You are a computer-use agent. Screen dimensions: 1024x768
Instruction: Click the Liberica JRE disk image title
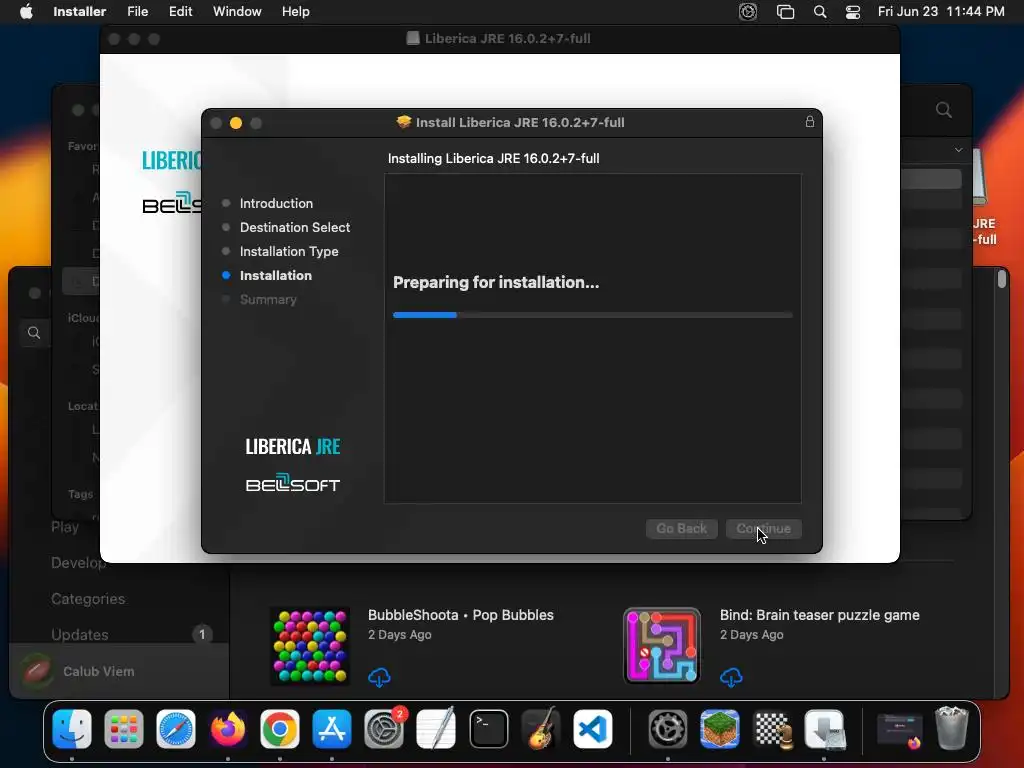pyautogui.click(x=507, y=39)
